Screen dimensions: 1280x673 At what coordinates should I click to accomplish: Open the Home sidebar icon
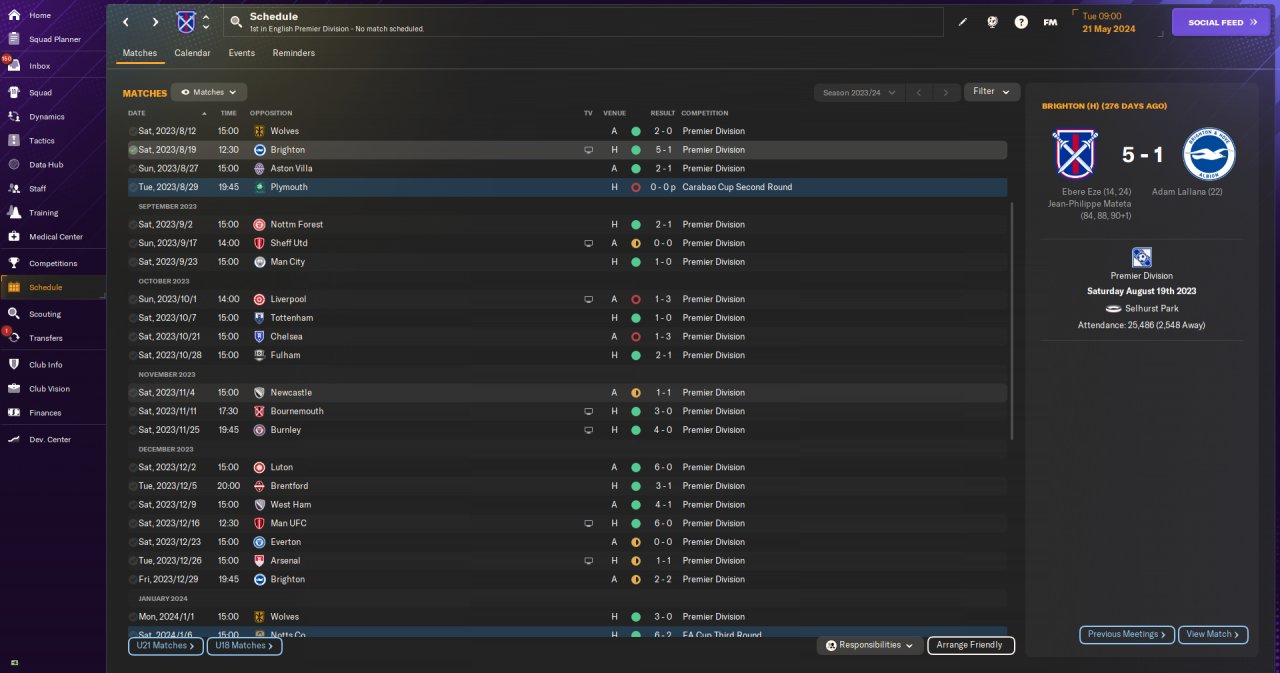pos(14,15)
